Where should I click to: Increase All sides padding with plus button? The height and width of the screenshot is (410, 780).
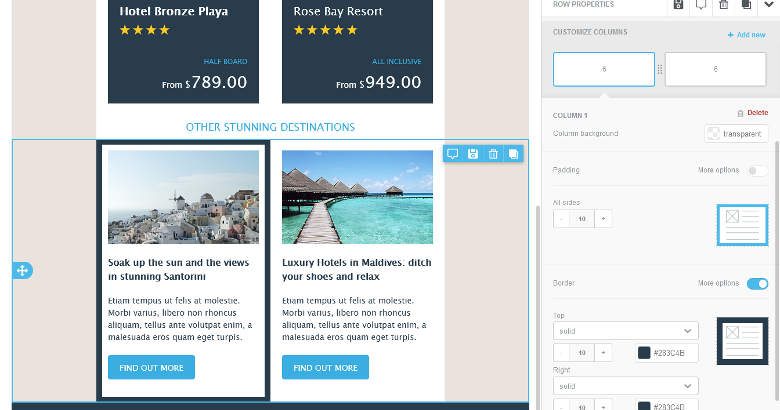[x=603, y=218]
